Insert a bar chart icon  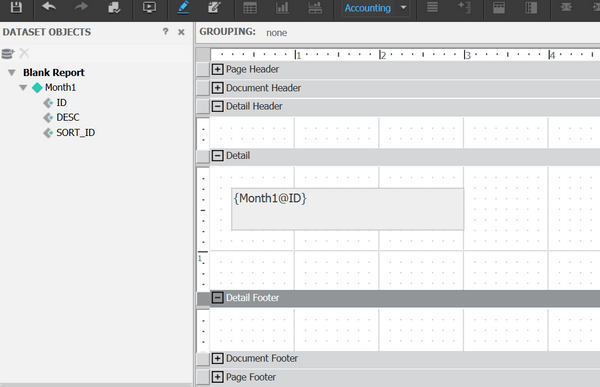tap(282, 8)
